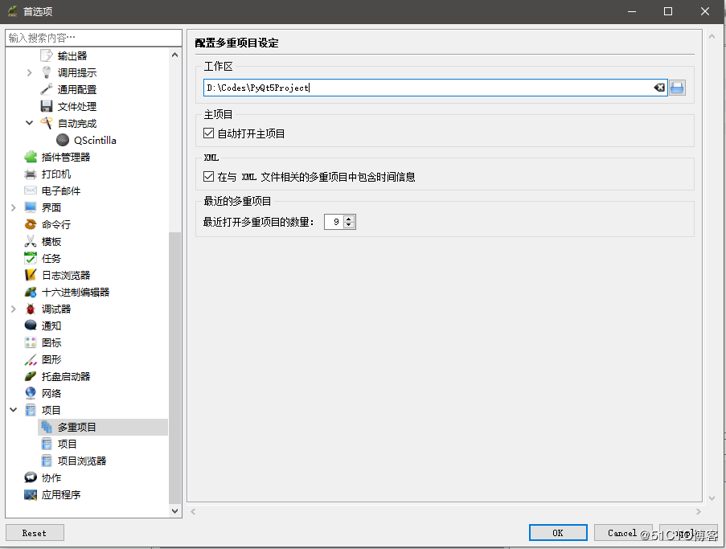Screen dimensions: 726x549
Task: Click the icon beside 项目浏览器
Action: coord(46,461)
